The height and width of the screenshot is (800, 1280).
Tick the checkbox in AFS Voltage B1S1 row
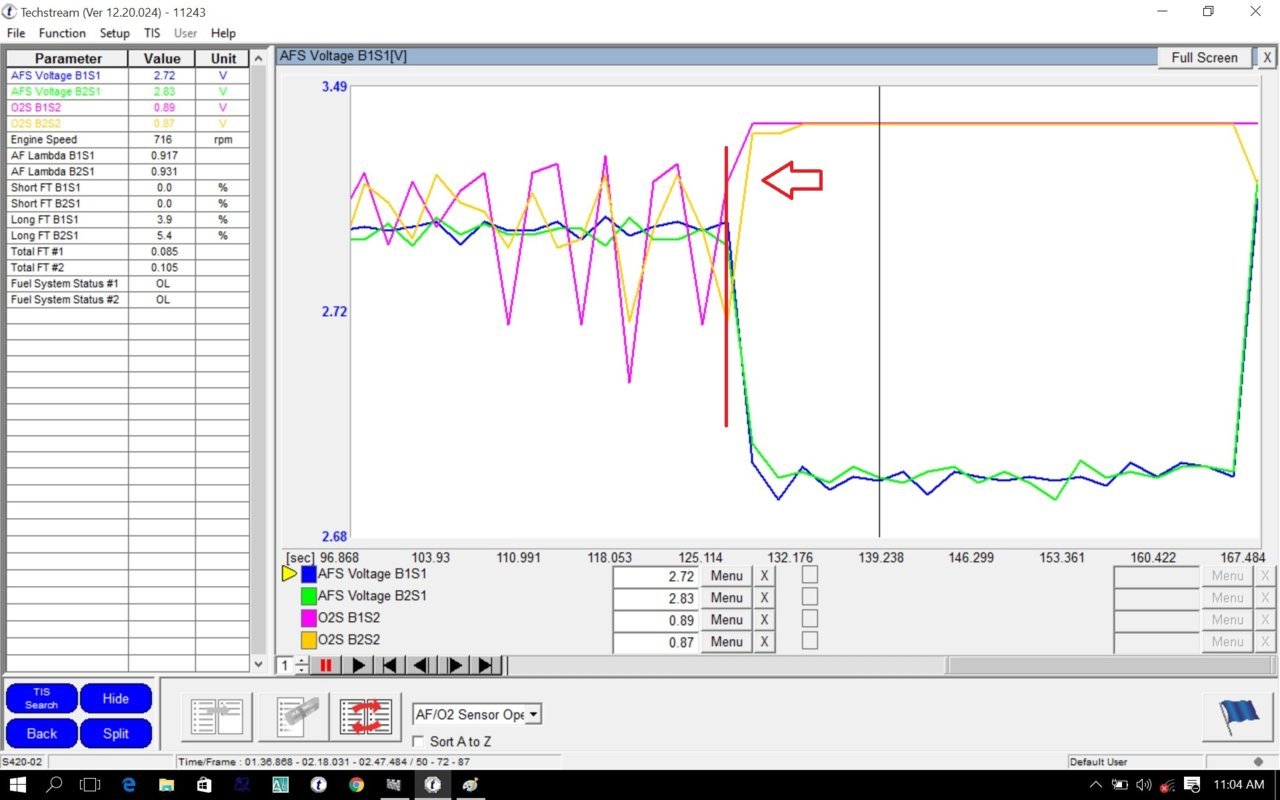[x=809, y=575]
